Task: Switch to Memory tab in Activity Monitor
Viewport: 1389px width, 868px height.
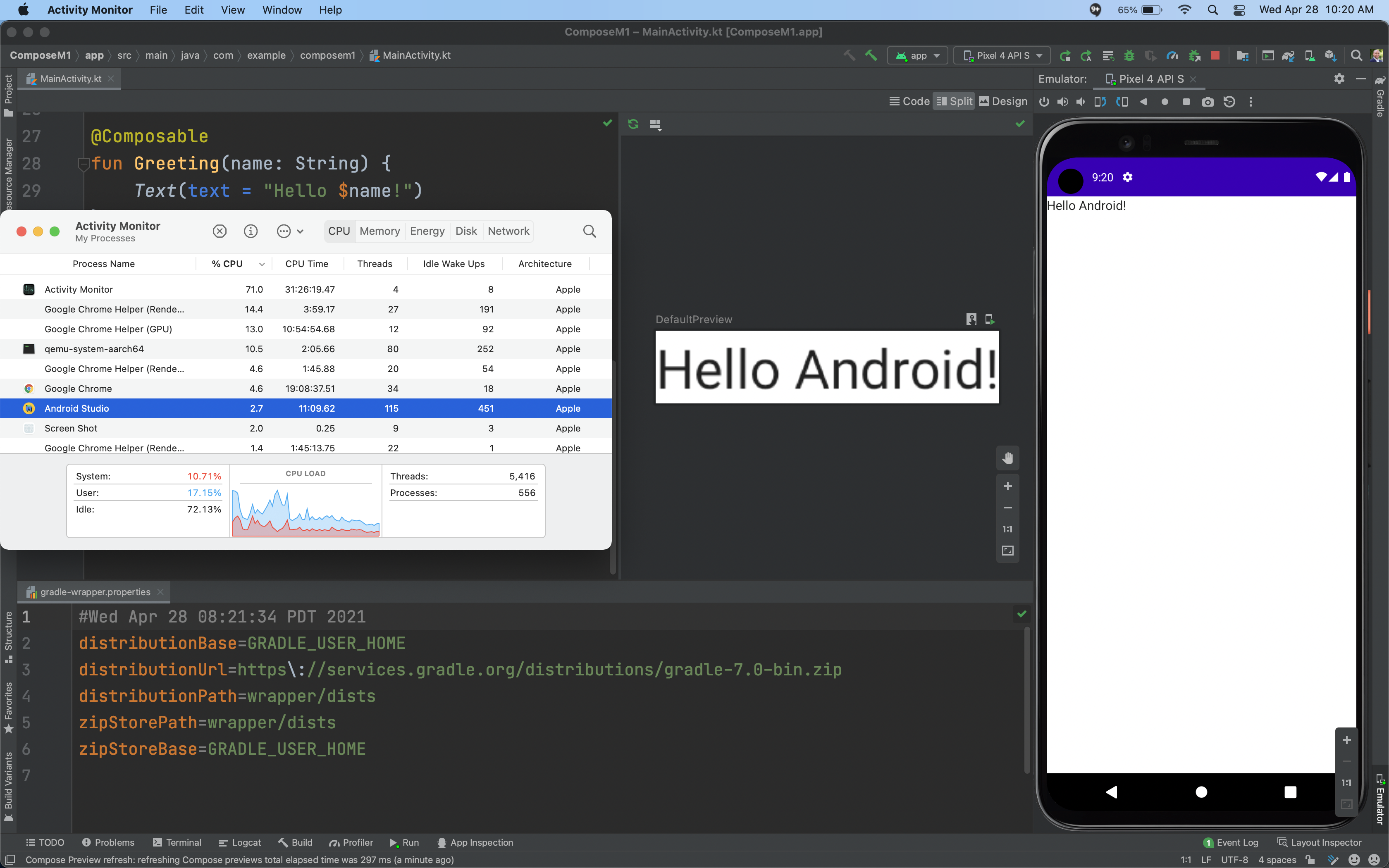Action: point(380,231)
